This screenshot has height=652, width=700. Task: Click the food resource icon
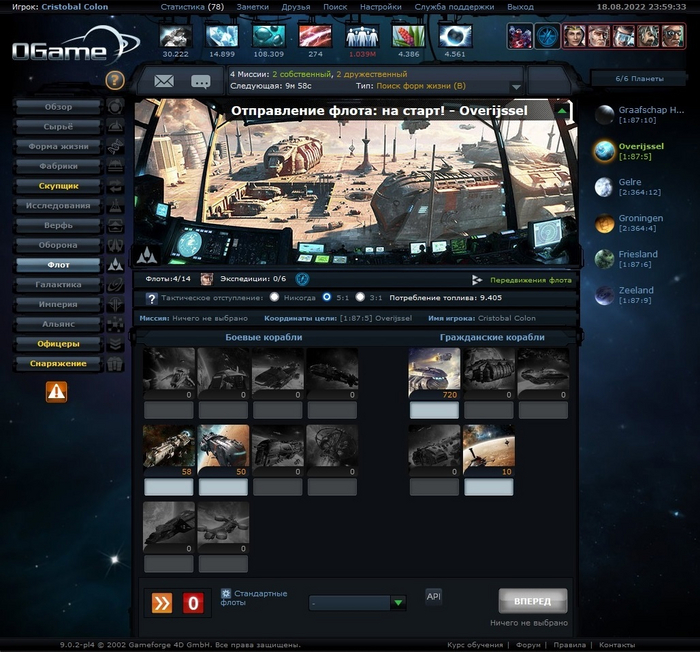408,36
